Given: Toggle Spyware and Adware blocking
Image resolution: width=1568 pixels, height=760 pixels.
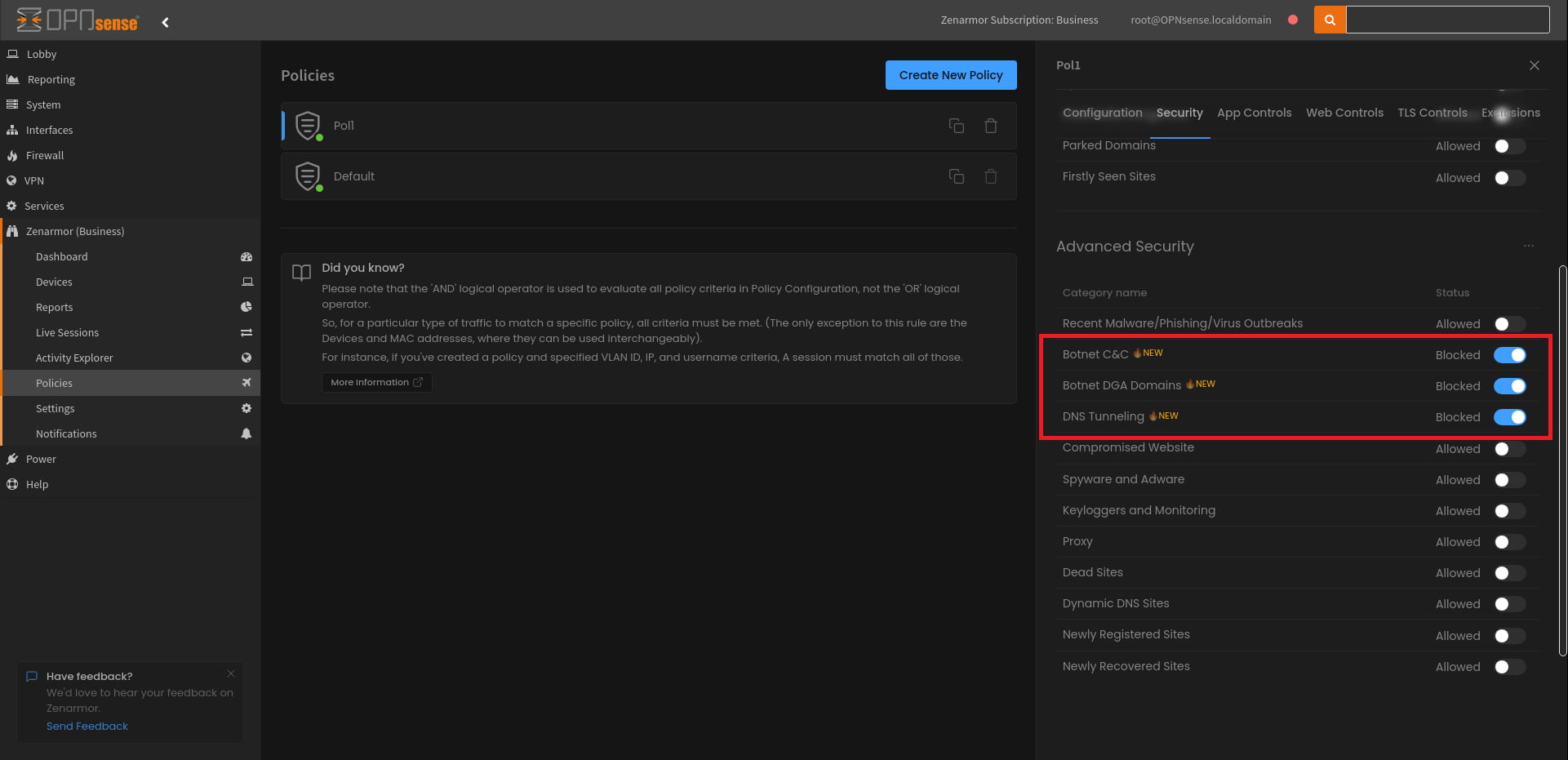Looking at the screenshot, I should (1509, 480).
